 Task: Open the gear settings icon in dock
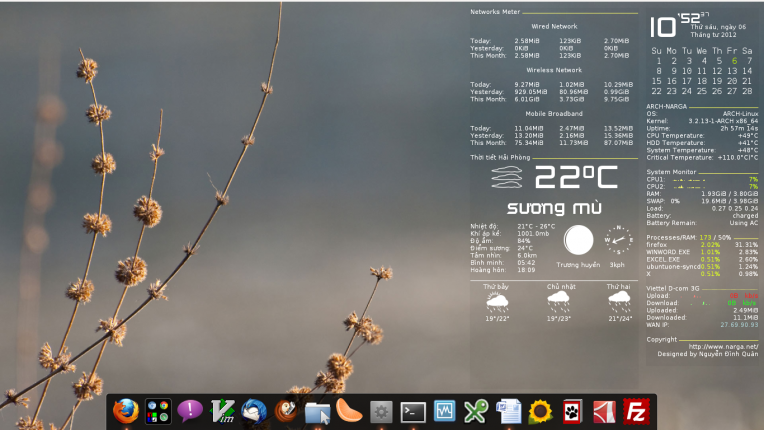pyautogui.click(x=381, y=411)
